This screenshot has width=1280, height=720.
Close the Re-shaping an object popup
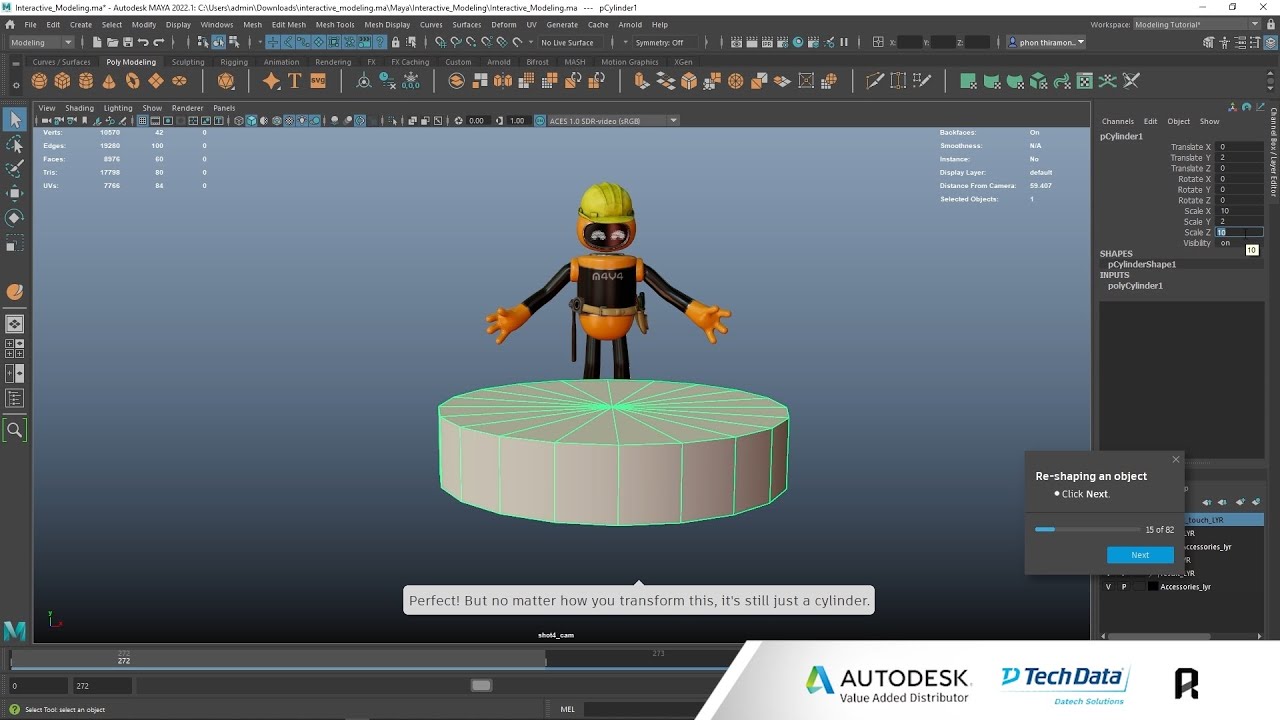coord(1176,460)
